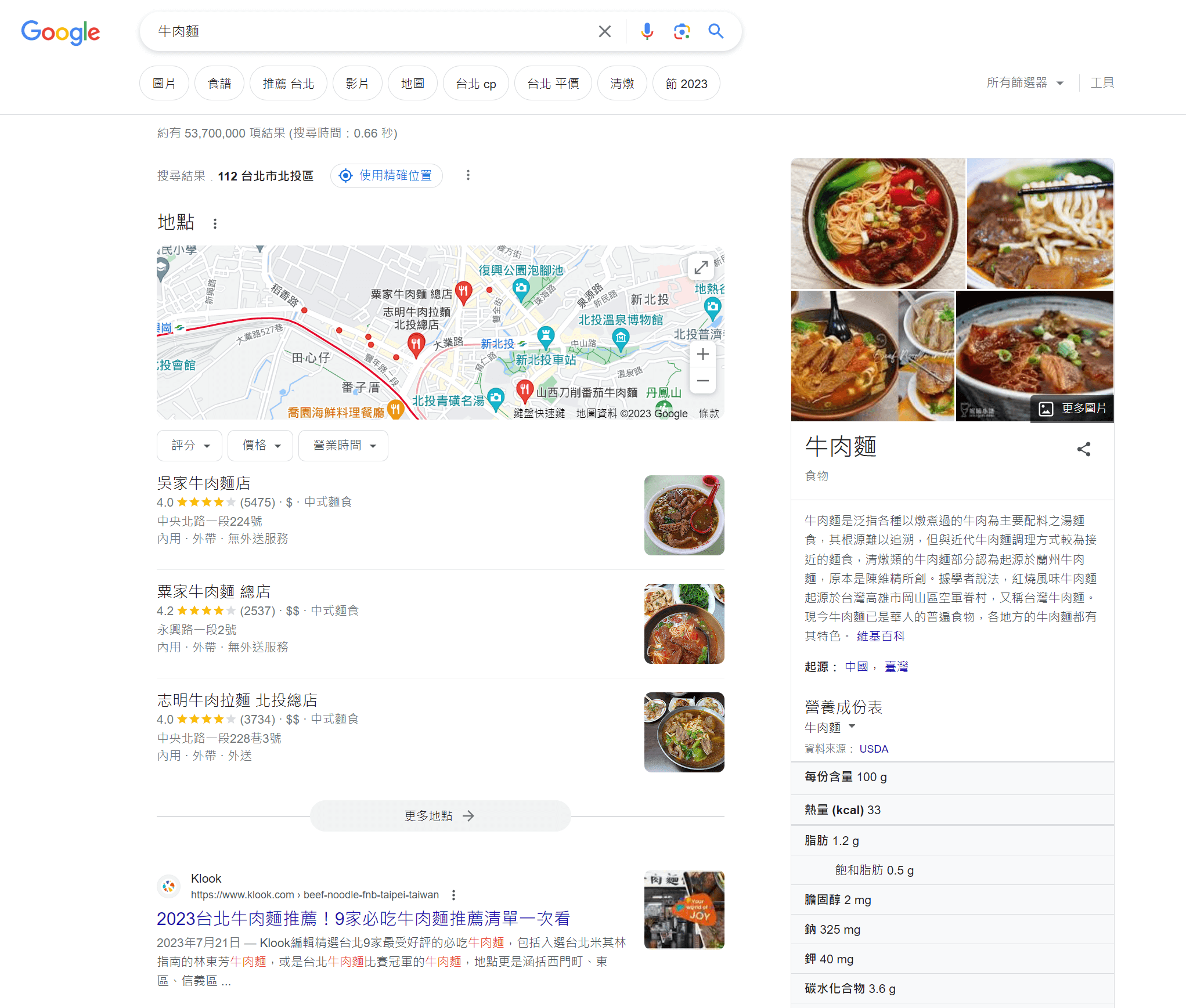Share the 牛肉麵 knowledge panel
The height and width of the screenshot is (1008, 1186).
[1083, 449]
